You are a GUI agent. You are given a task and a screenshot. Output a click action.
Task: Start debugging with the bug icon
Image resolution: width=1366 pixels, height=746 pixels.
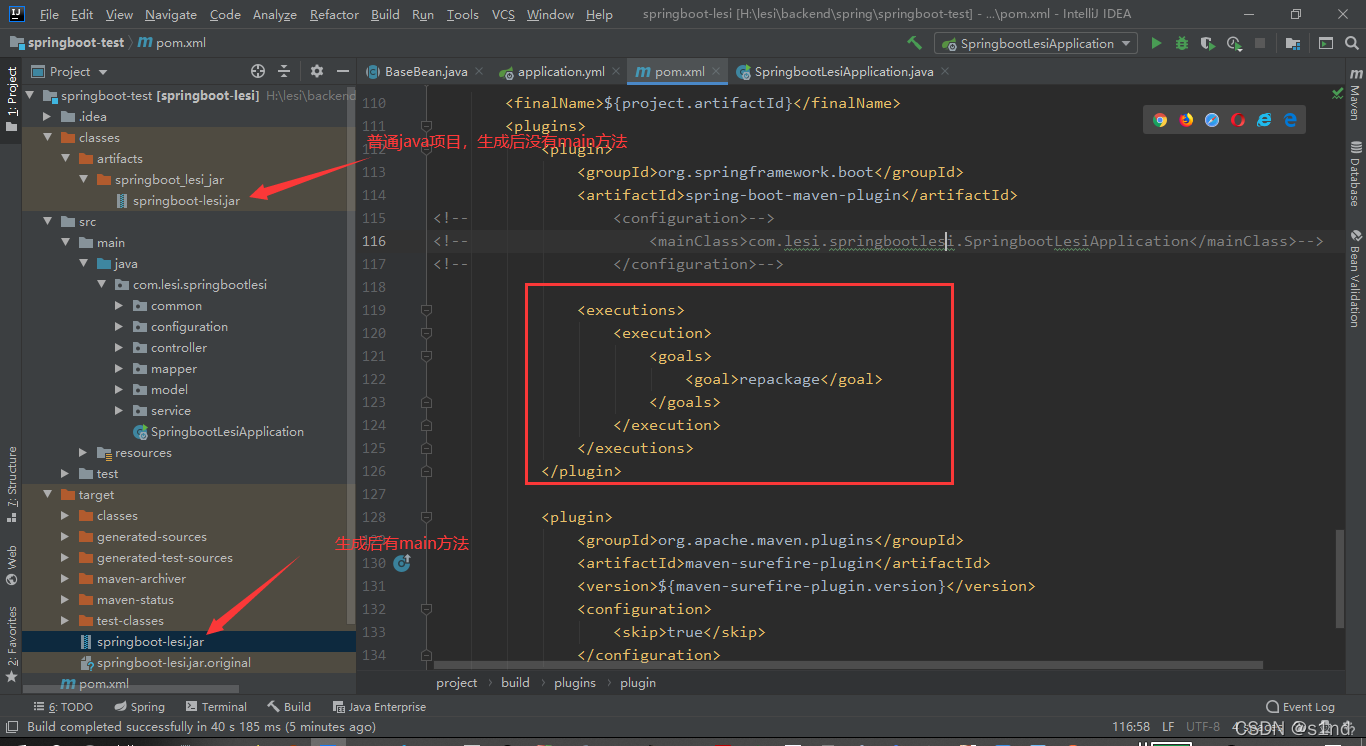point(1181,43)
